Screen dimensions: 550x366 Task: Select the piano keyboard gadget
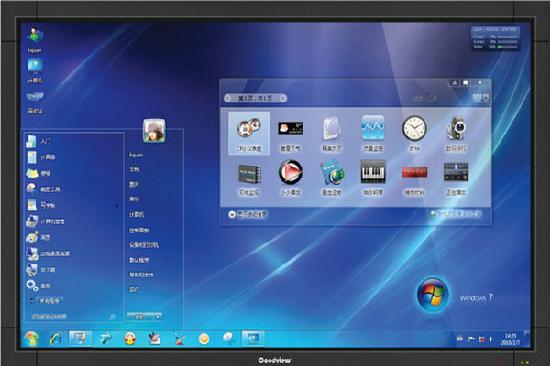pos(373,177)
